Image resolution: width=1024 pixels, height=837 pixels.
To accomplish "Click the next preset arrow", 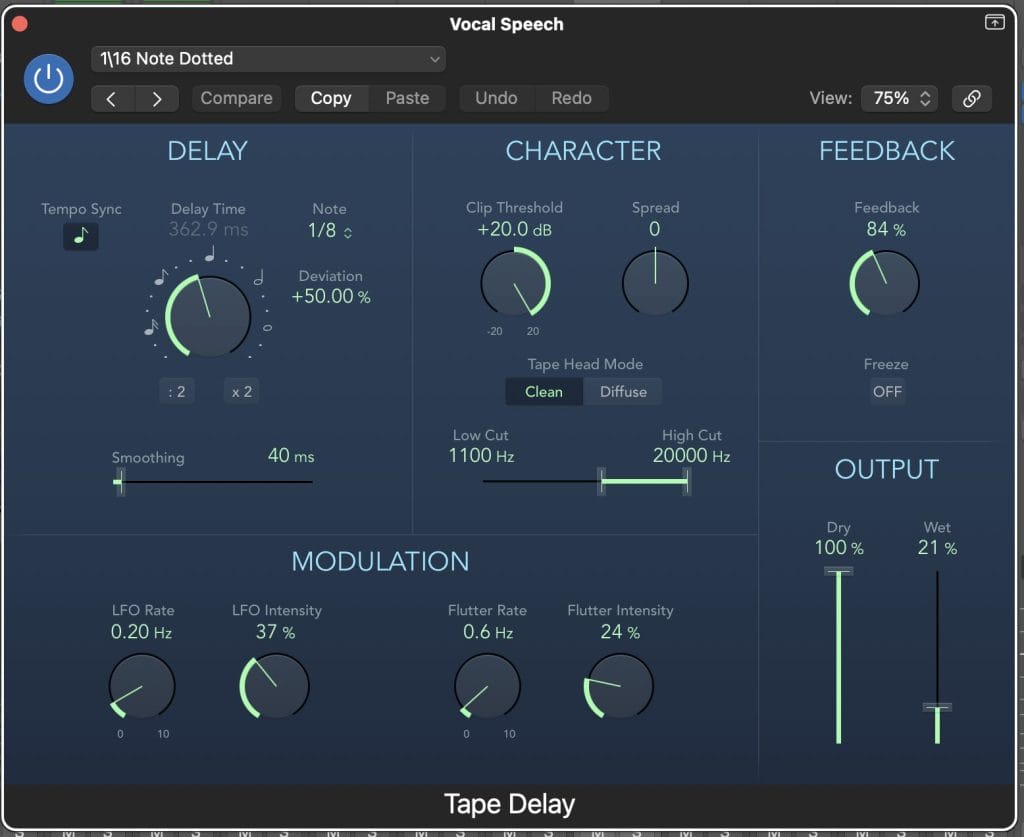I will 156,98.
